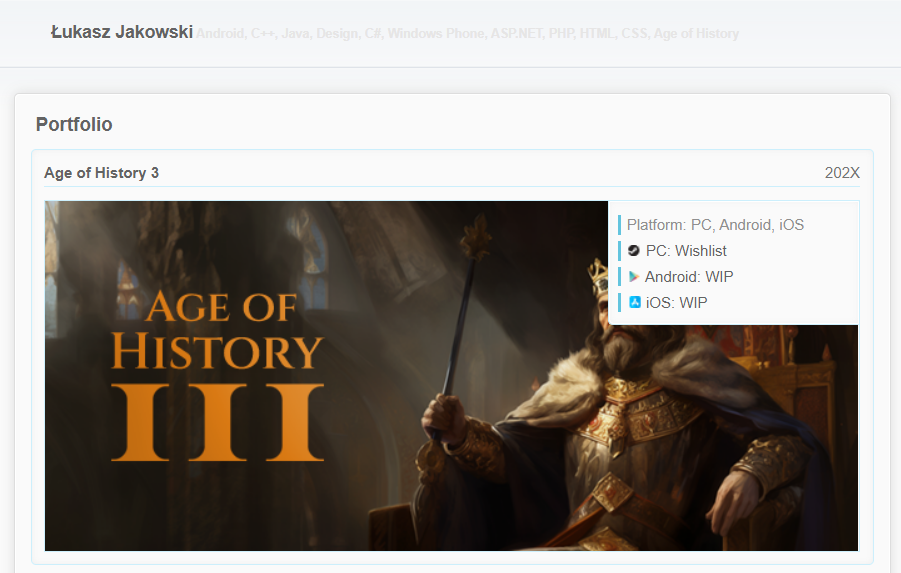This screenshot has height=573, width=901.
Task: Click the 202X release year text
Action: pyautogui.click(x=842, y=173)
